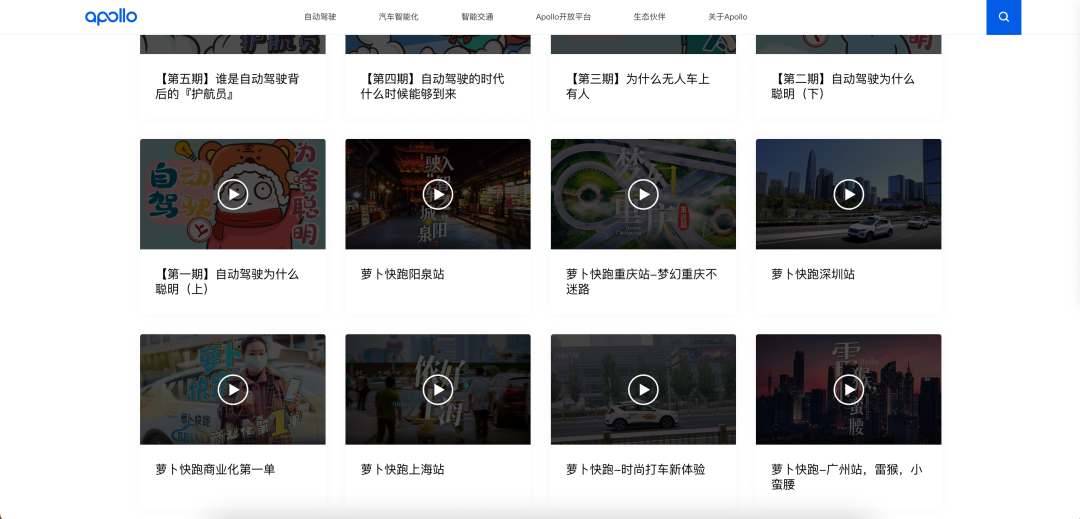Viewport: 1080px width, 519px height.
Task: Open the 【第三期】为什么无人车上有人 title
Action: pos(638,87)
